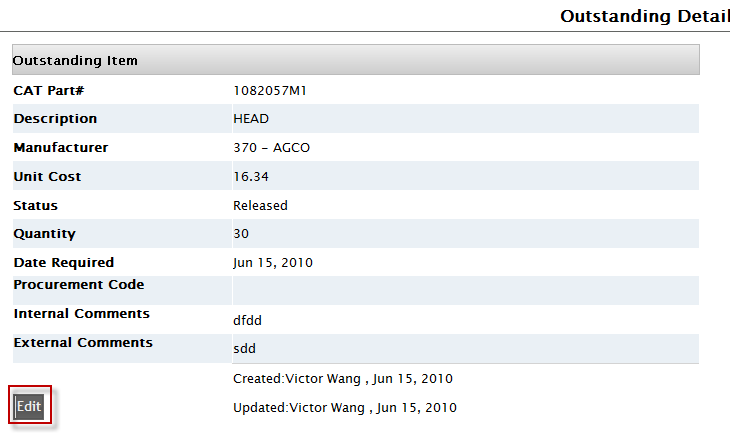Image resolution: width=730 pixels, height=435 pixels.
Task: Select the Released status value
Action: [x=260, y=206]
